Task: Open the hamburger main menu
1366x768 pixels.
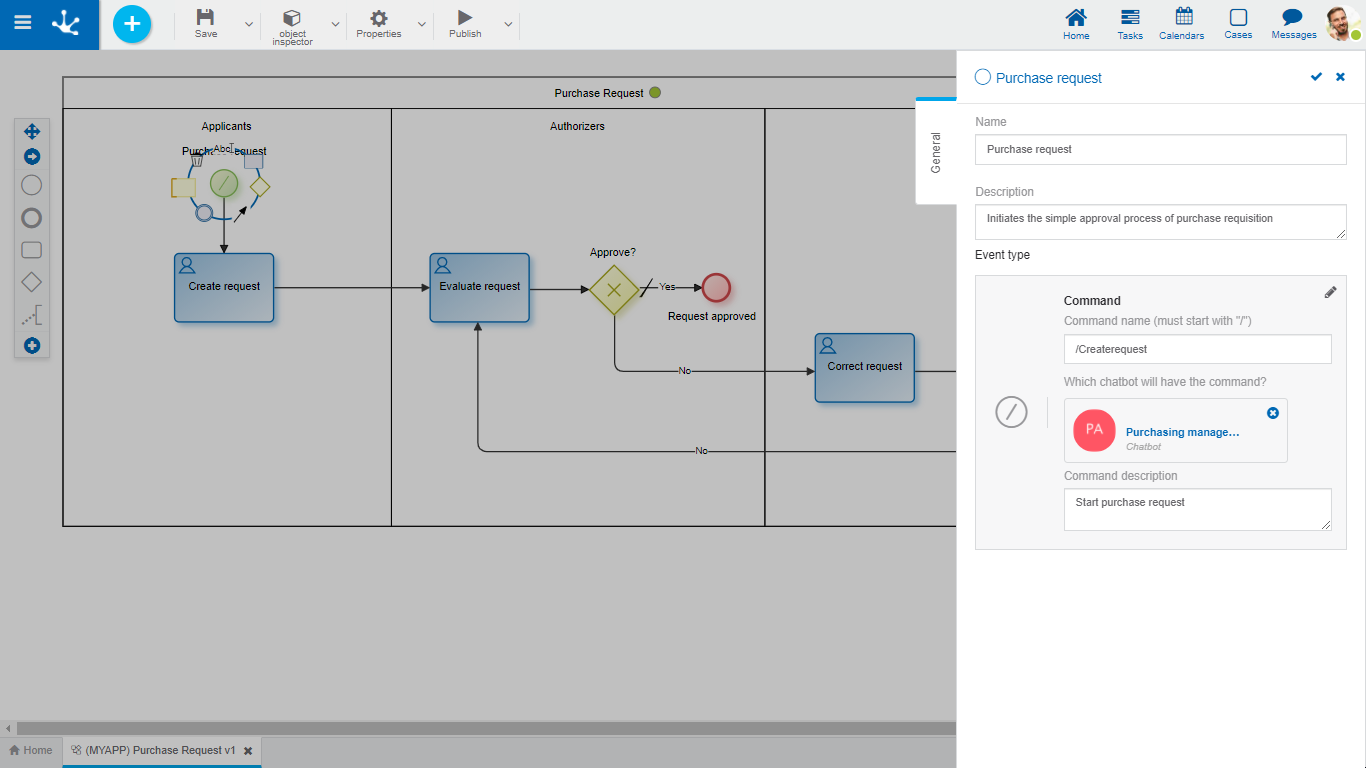Action: point(22,23)
